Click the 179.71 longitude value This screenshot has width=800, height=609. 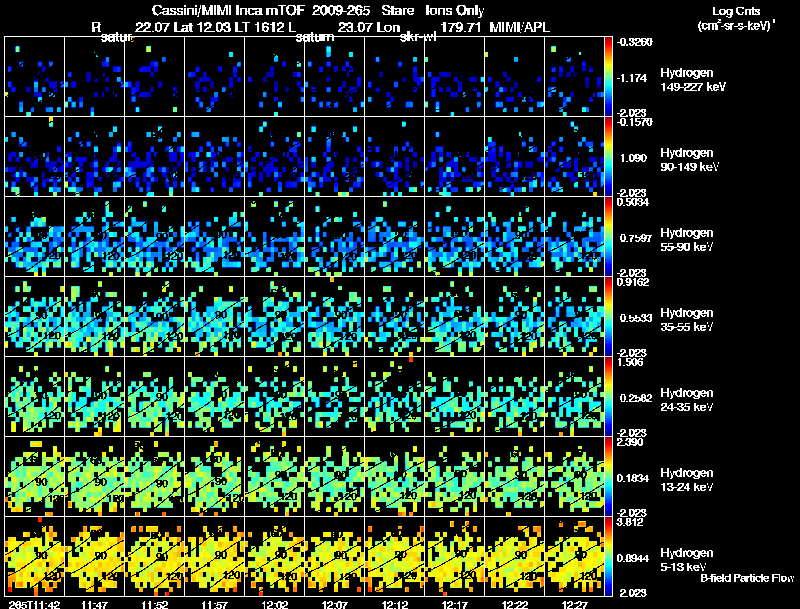coord(461,27)
